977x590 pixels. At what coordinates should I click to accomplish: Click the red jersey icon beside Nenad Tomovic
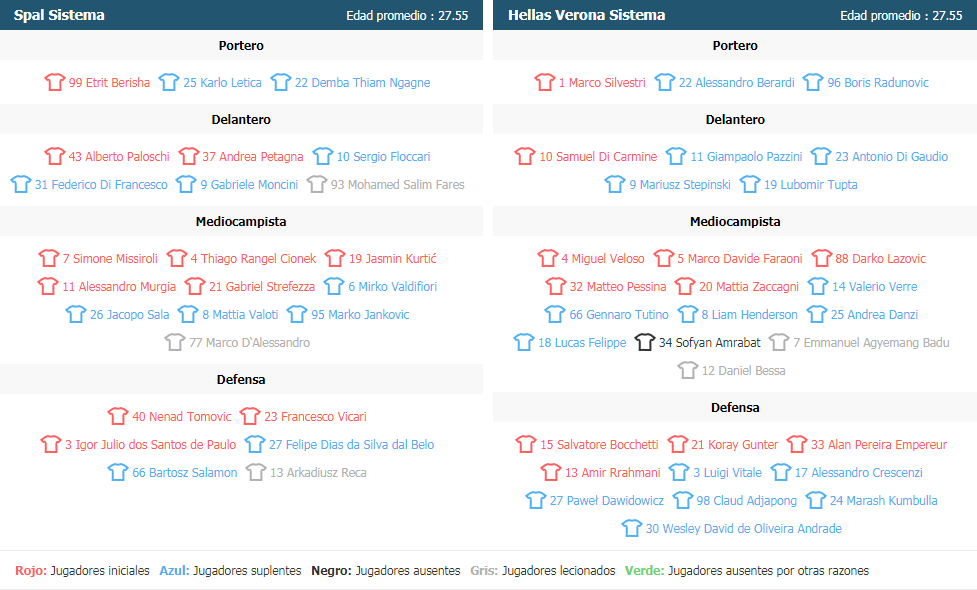coord(118,416)
